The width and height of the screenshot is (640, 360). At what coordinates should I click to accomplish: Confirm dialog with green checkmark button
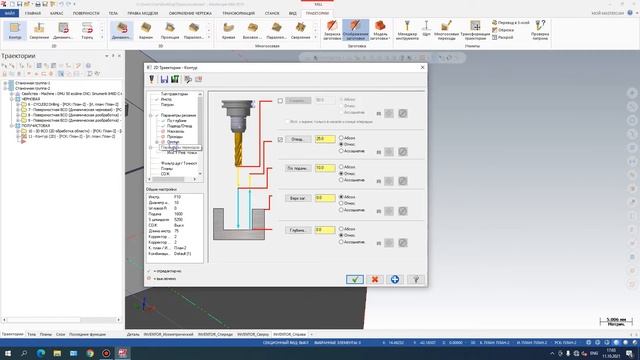(x=355, y=279)
